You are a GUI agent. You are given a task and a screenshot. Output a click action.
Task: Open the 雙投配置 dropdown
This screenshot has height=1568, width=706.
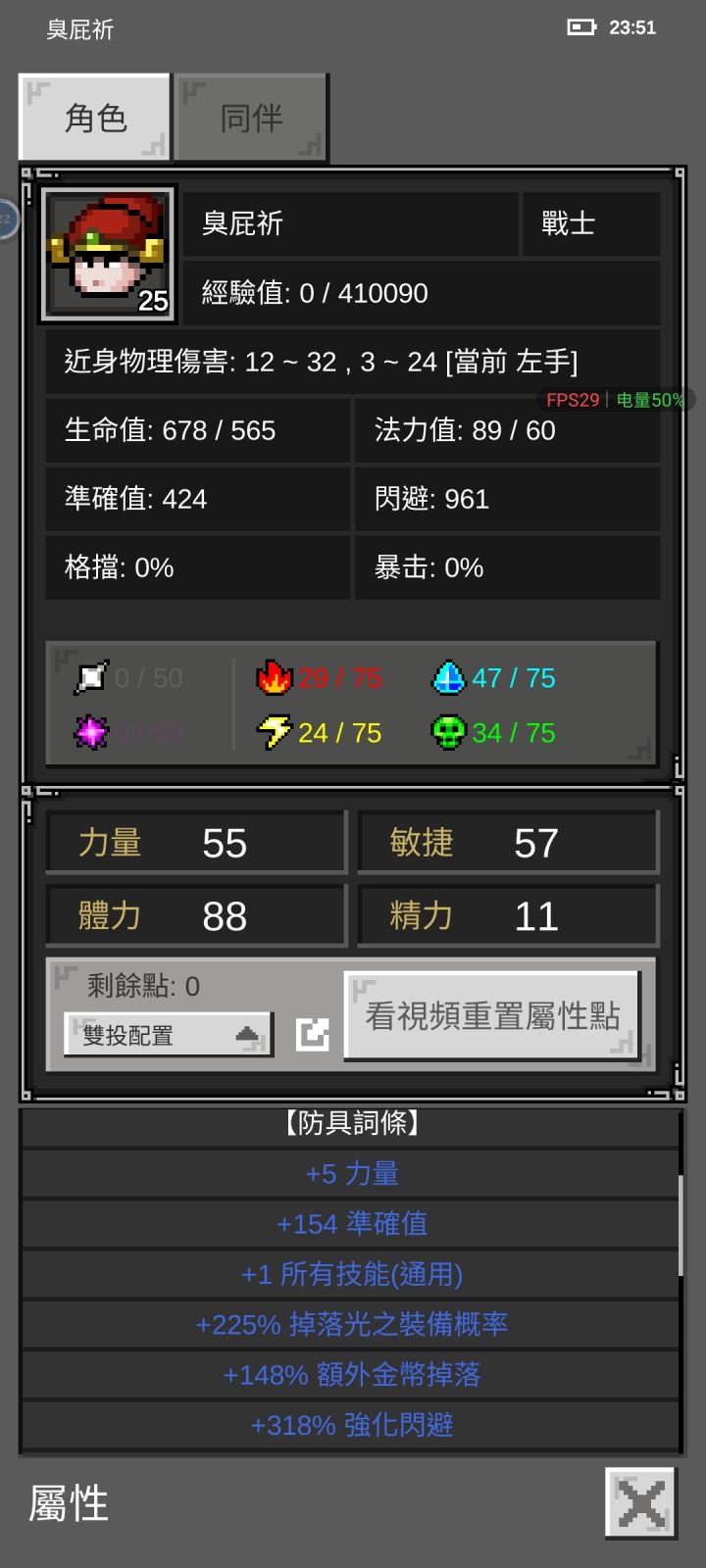coord(169,1035)
